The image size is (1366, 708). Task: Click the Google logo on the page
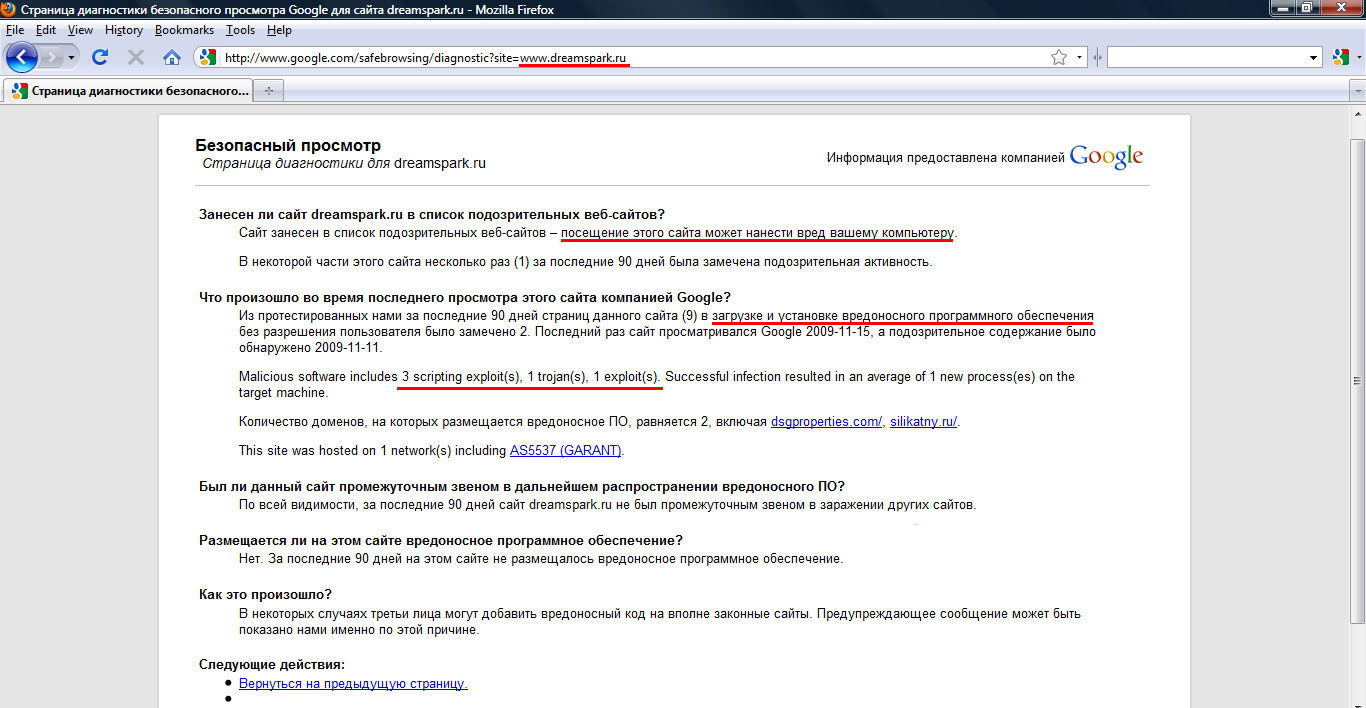tap(1106, 157)
